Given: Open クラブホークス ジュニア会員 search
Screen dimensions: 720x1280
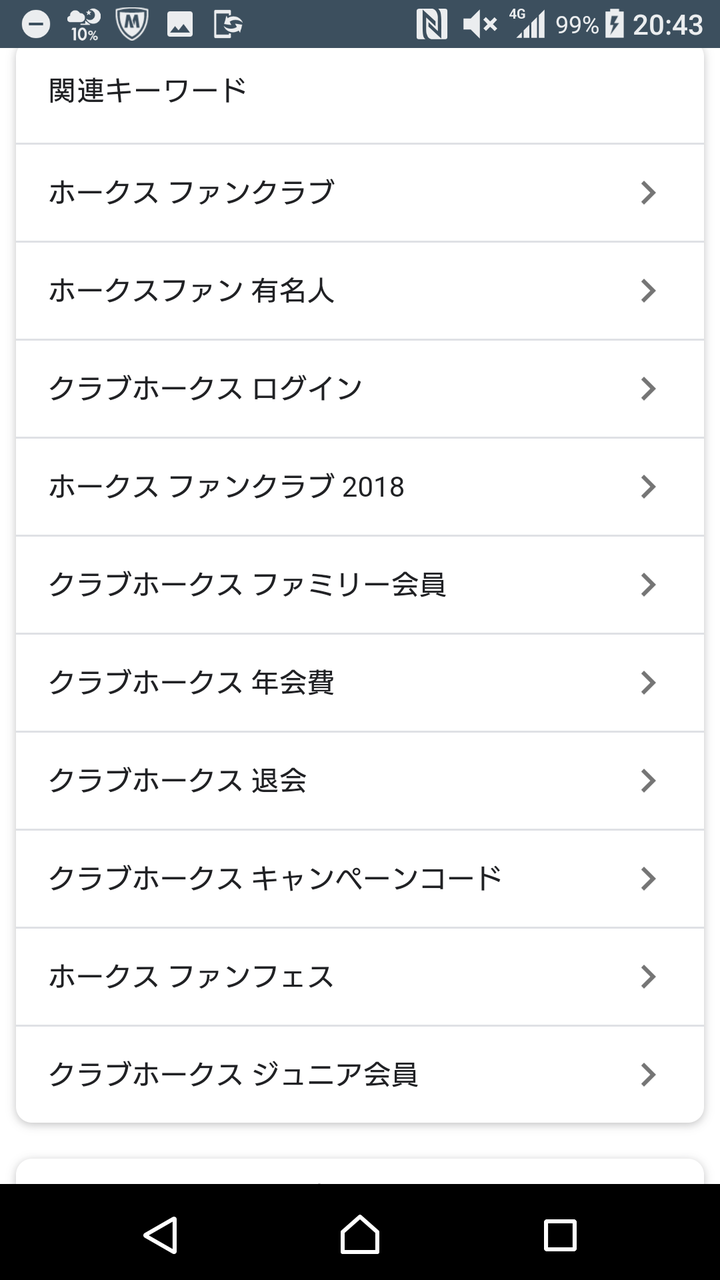Looking at the screenshot, I should pos(233,1075).
